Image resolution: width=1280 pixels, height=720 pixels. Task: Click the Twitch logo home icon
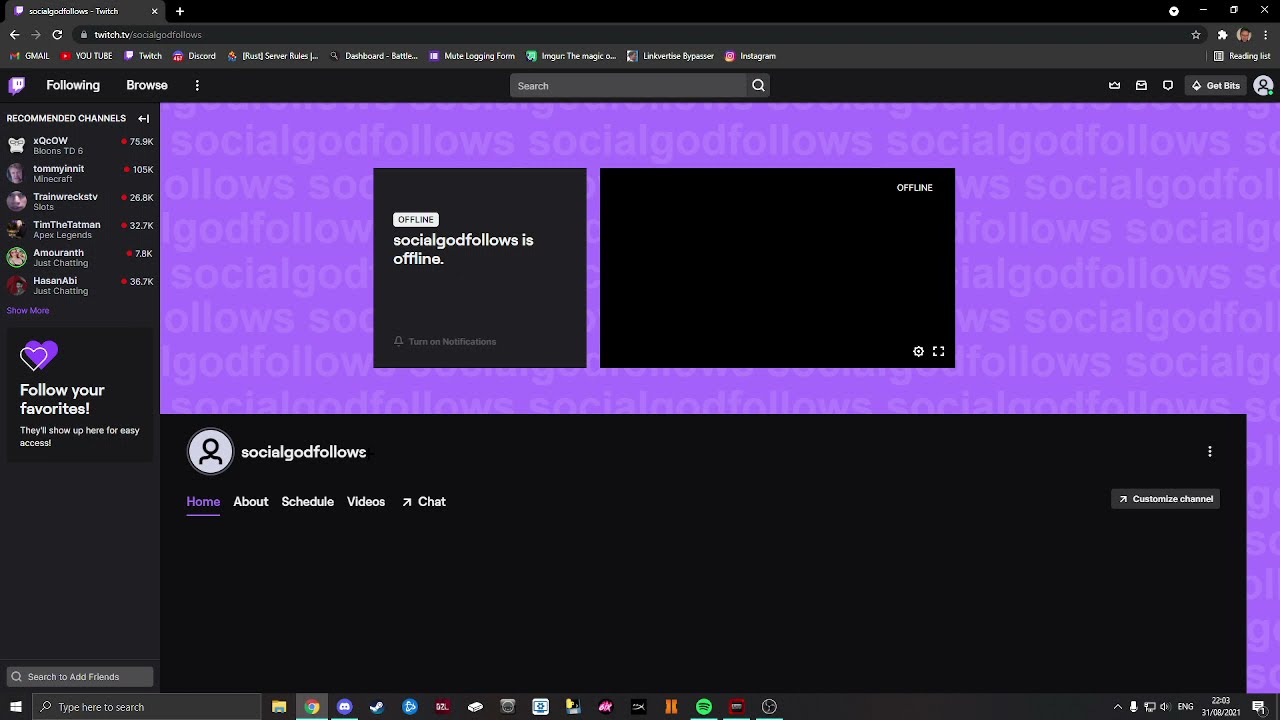pos(16,85)
